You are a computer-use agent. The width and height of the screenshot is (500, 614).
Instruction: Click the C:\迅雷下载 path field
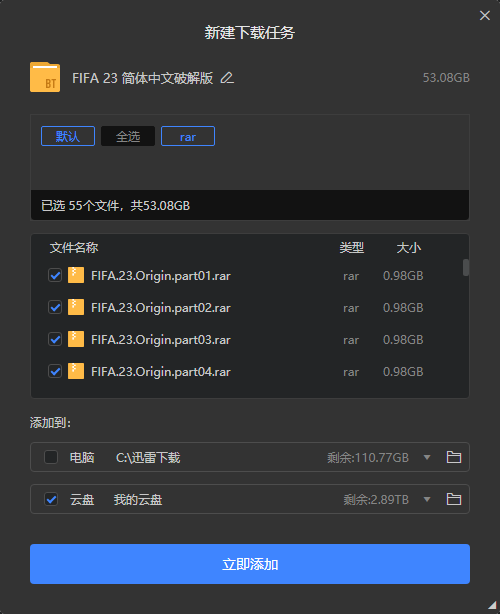tap(148, 457)
